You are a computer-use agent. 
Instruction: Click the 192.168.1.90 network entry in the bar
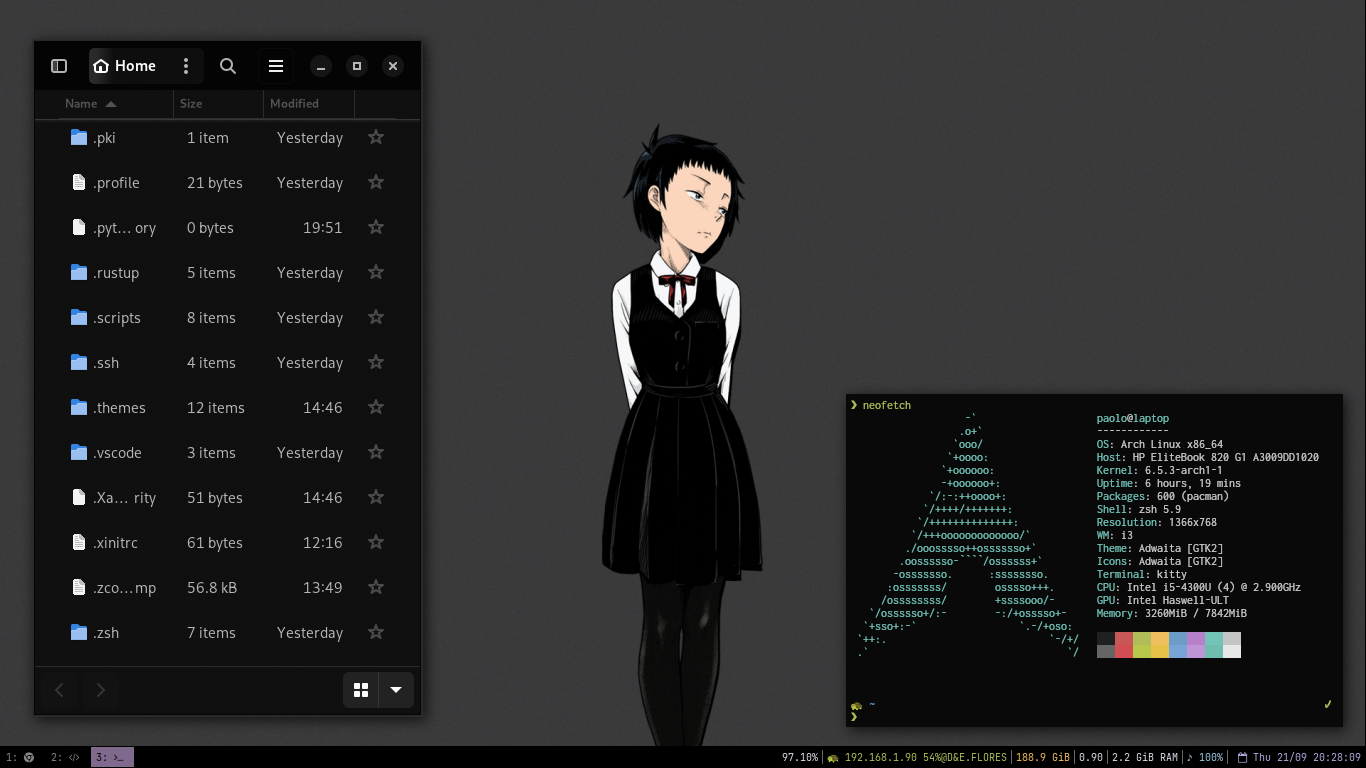918,758
